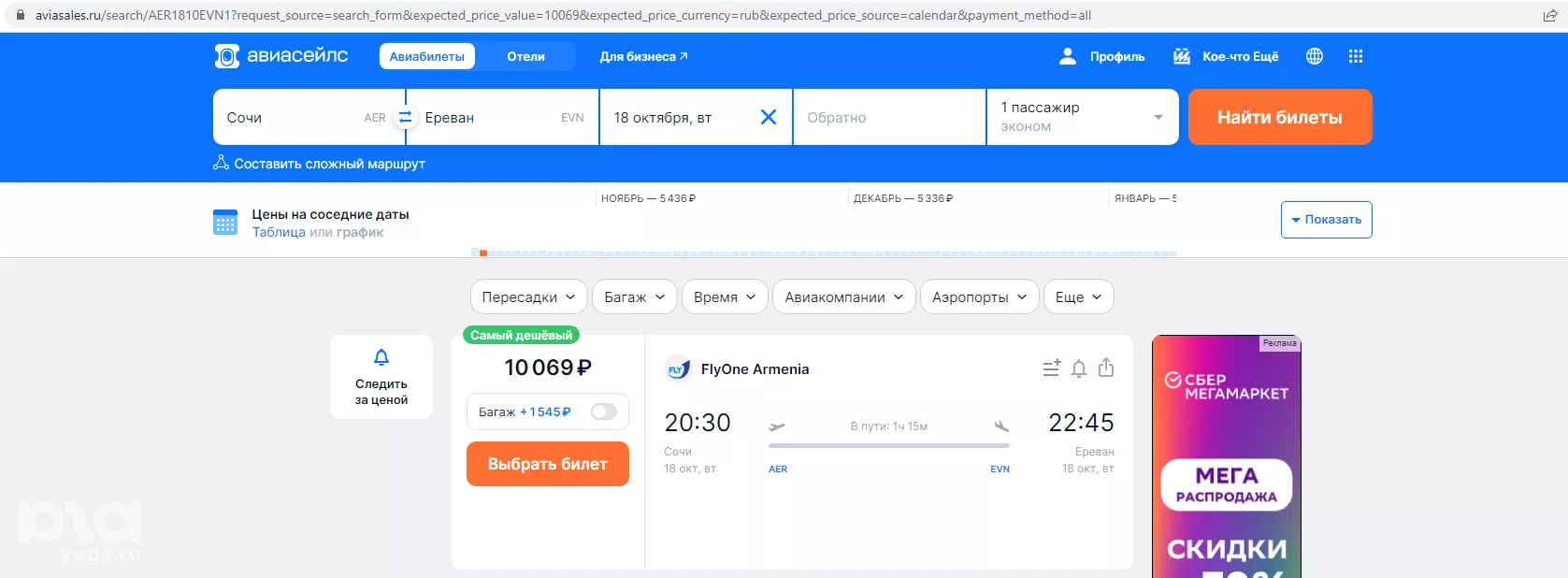The image size is (1568, 578).
Task: Switch to the Отели tab
Action: pyautogui.click(x=525, y=56)
